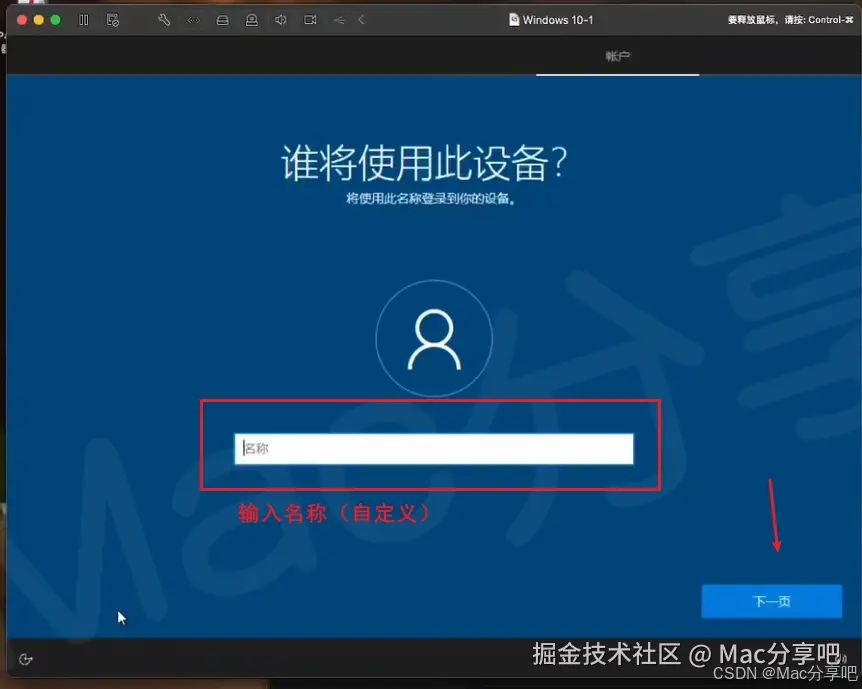This screenshot has width=862, height=689.
Task: Click the Windows 10-1 title text
Action: point(557,19)
